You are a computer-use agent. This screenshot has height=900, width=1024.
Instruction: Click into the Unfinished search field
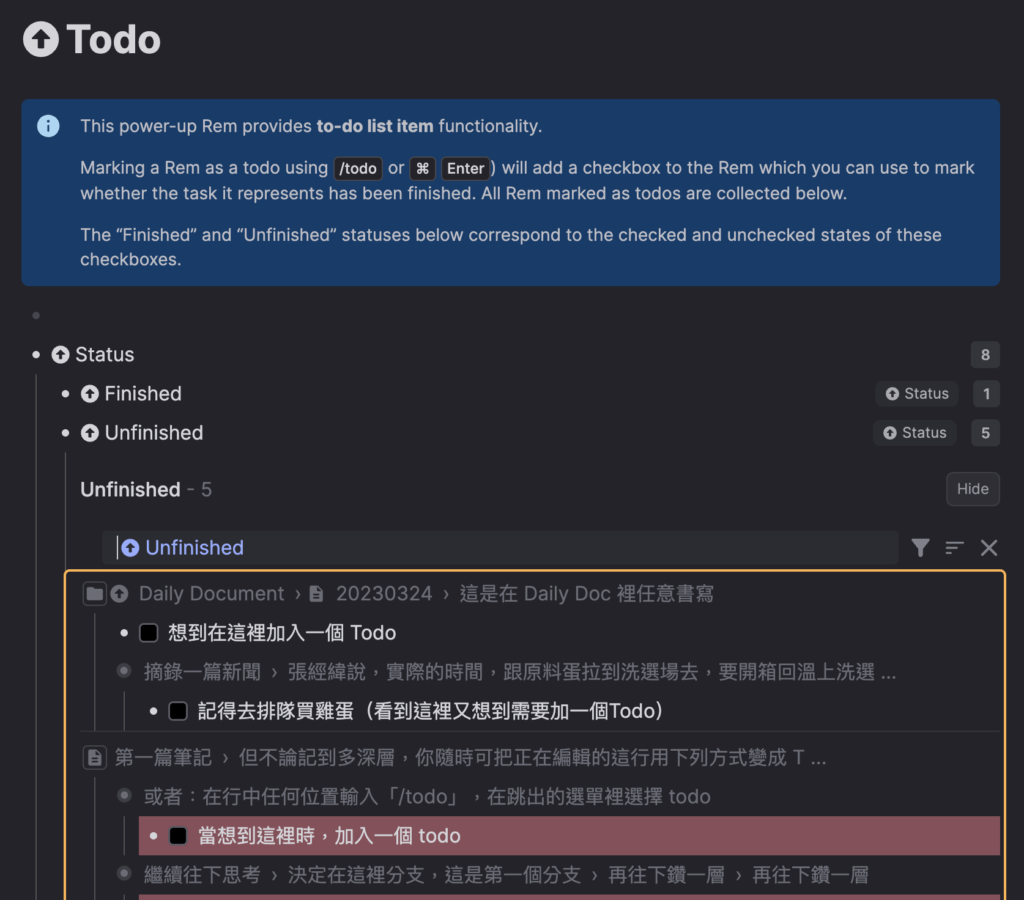click(500, 547)
